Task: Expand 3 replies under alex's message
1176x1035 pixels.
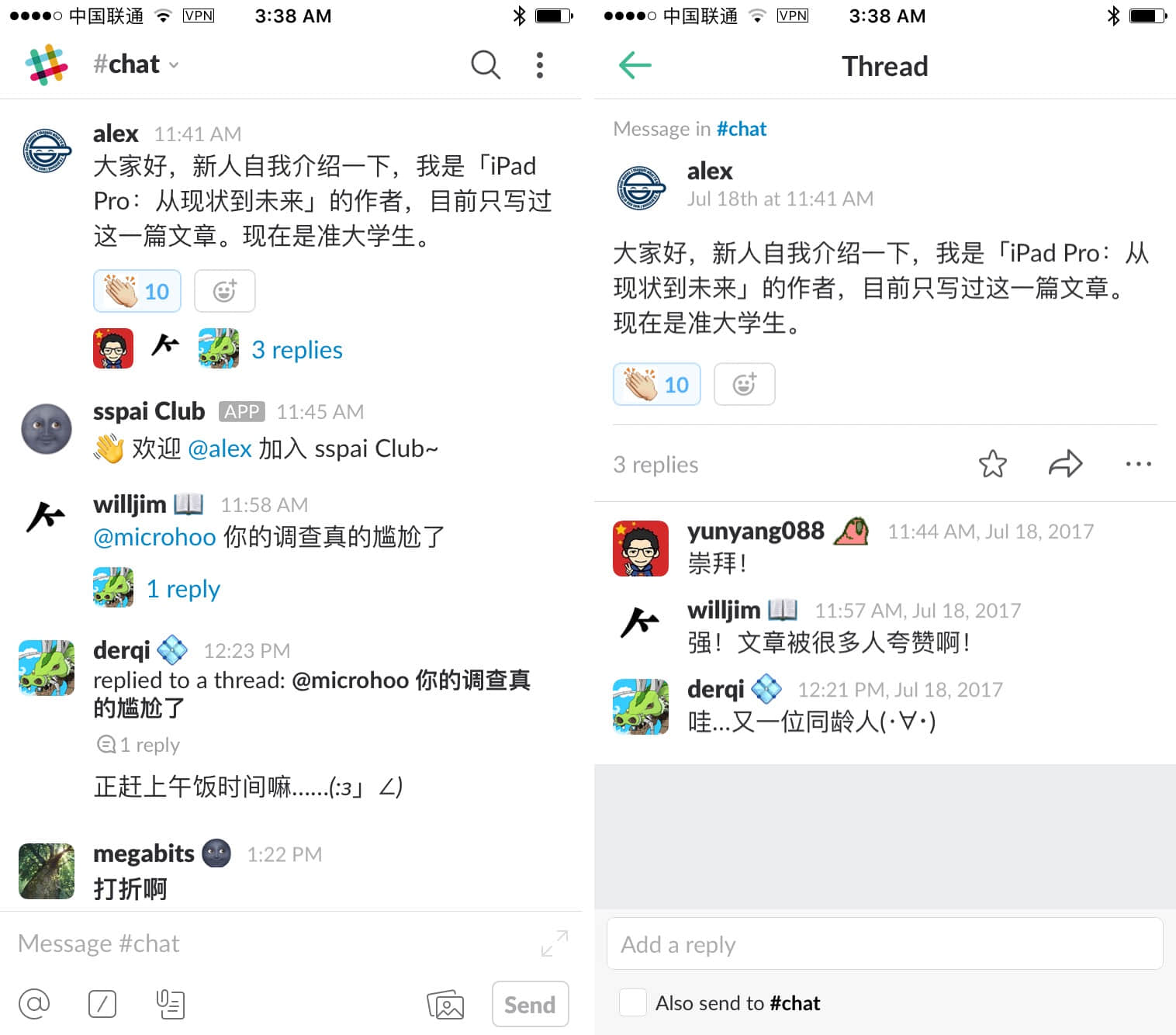Action: [297, 350]
